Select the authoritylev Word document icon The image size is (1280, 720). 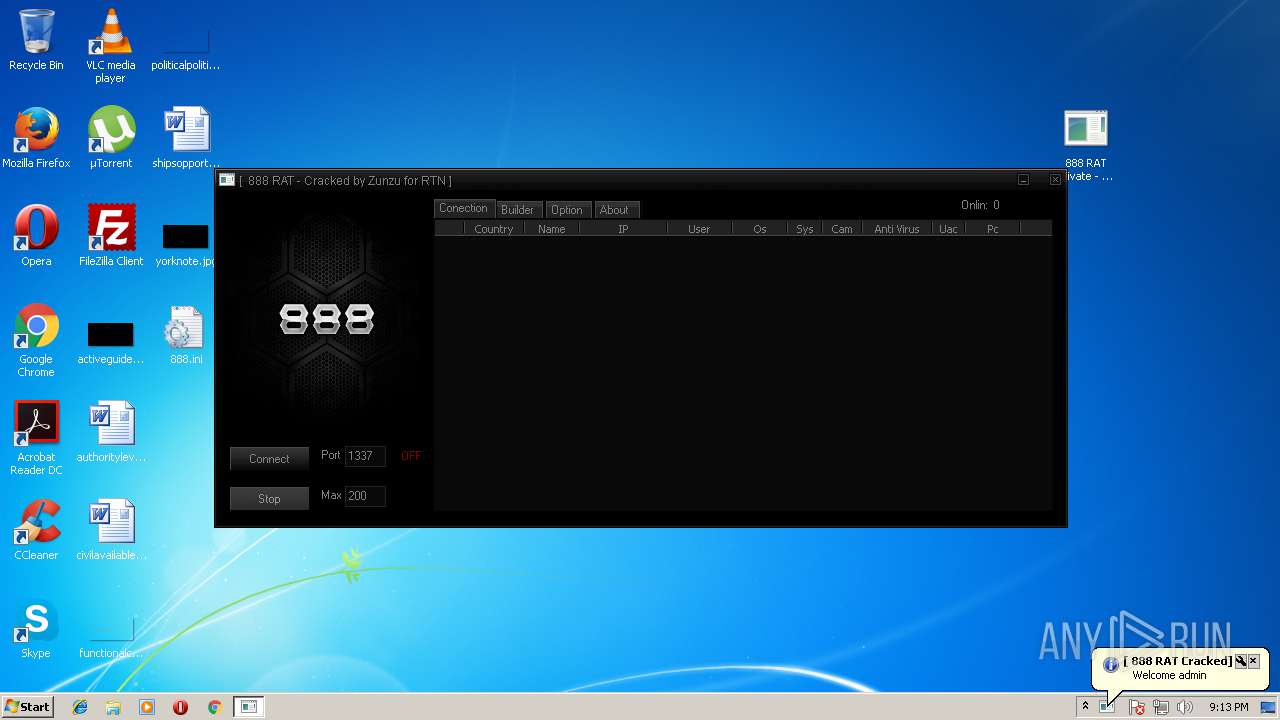[x=111, y=432]
